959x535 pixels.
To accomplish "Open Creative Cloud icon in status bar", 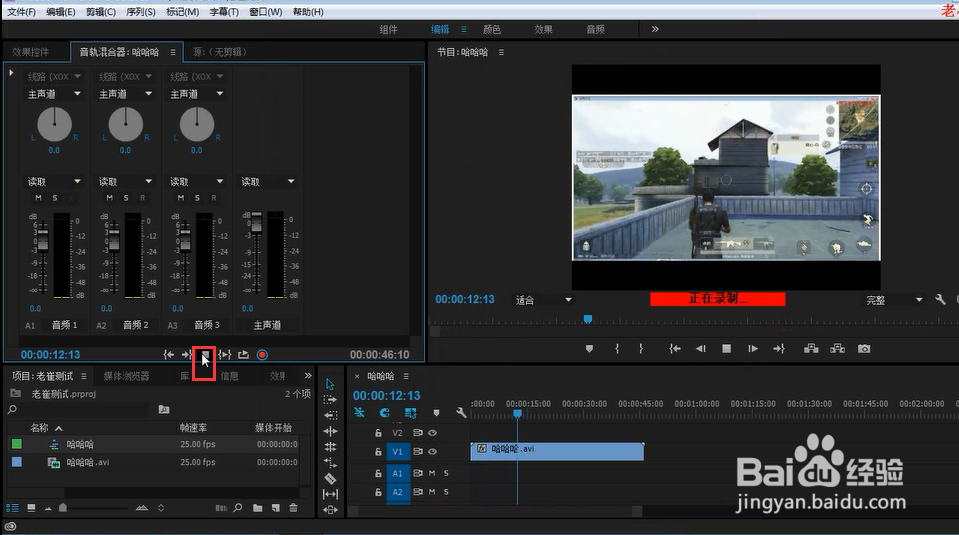I will pyautogui.click(x=10, y=526).
